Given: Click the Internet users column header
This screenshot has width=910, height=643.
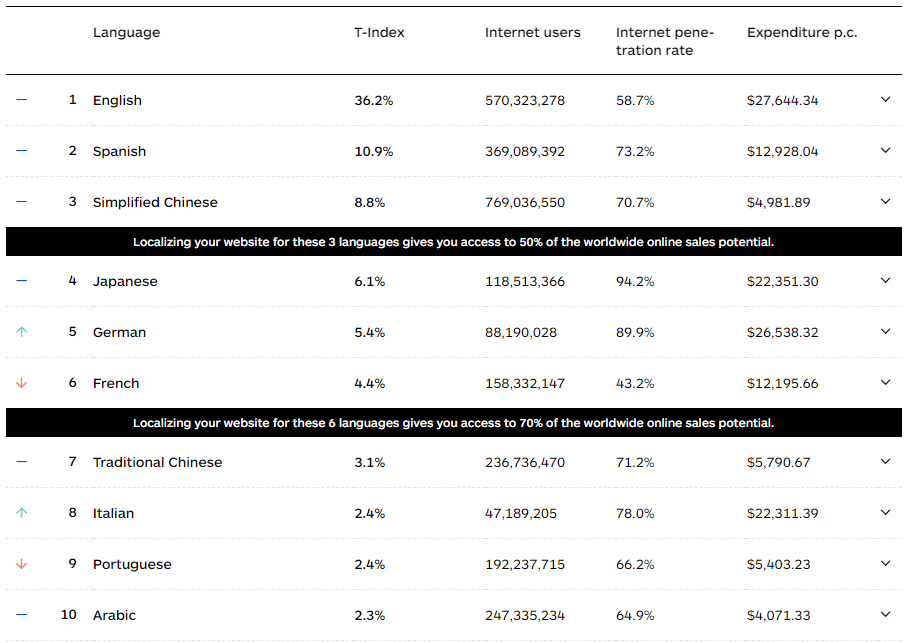Looking at the screenshot, I should click(532, 33).
